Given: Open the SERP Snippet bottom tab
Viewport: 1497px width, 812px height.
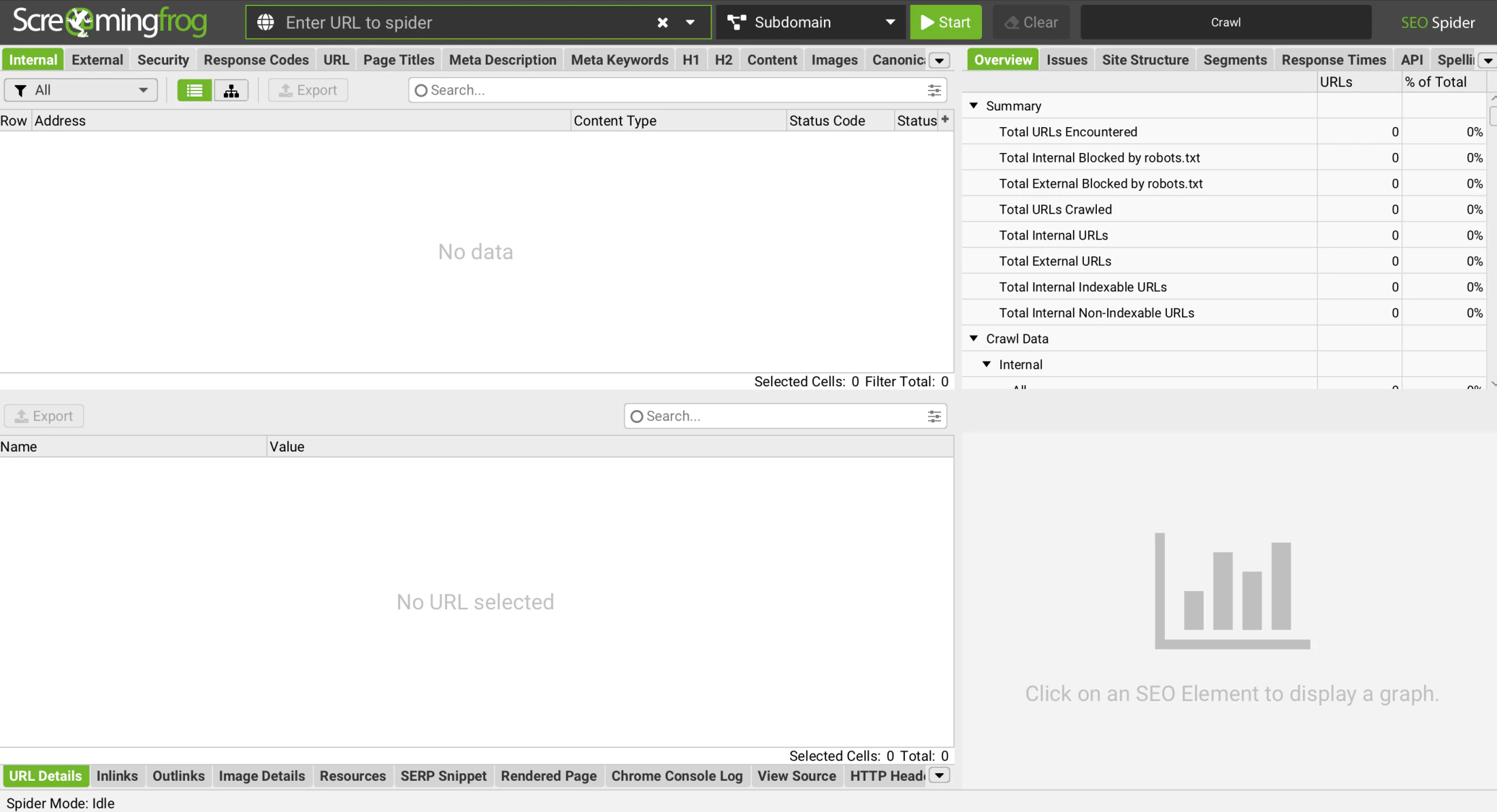Looking at the screenshot, I should tap(443, 776).
